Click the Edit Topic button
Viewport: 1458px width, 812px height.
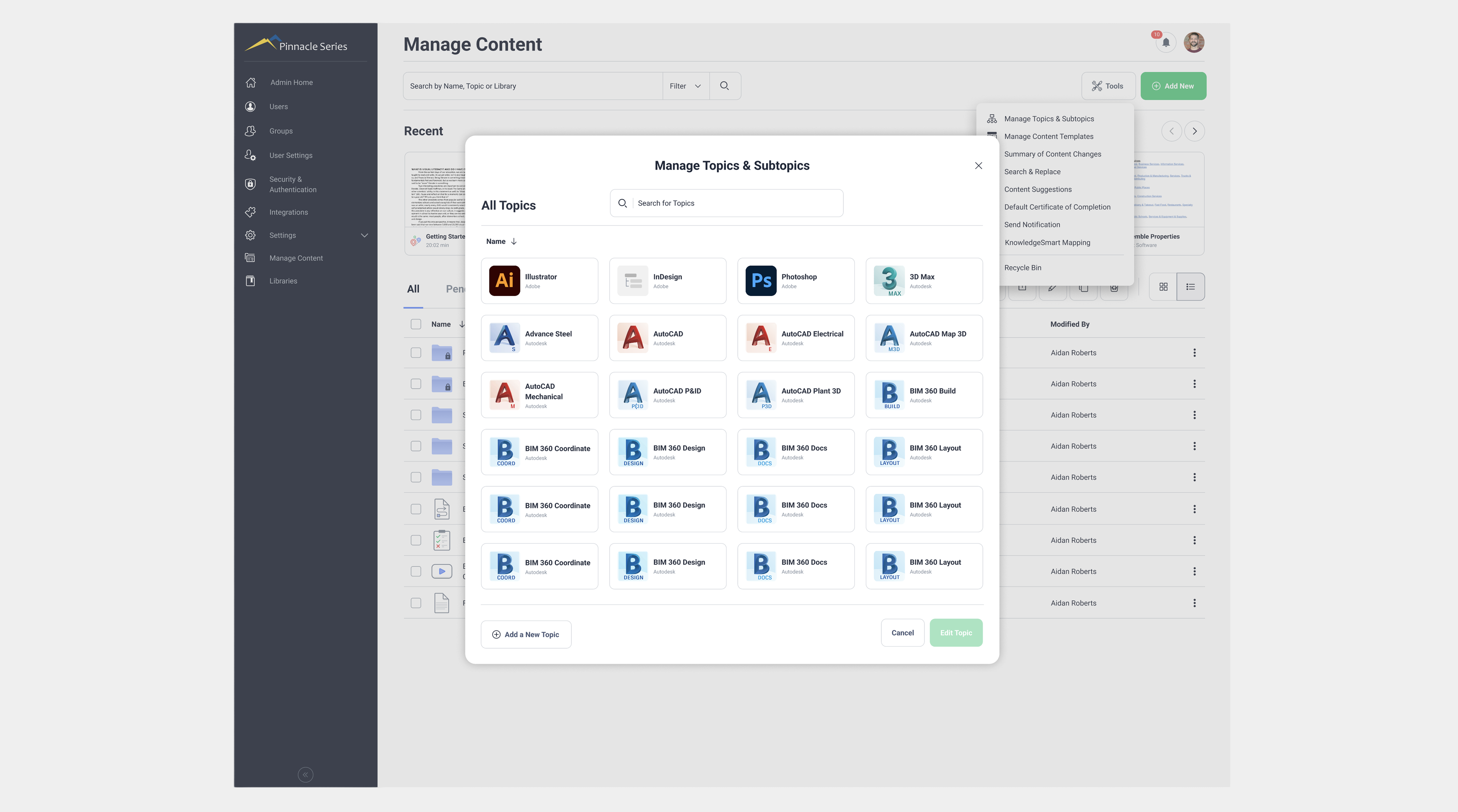point(957,633)
